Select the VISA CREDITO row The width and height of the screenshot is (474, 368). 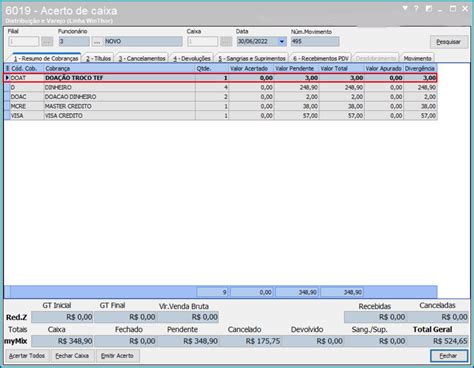tap(221, 116)
